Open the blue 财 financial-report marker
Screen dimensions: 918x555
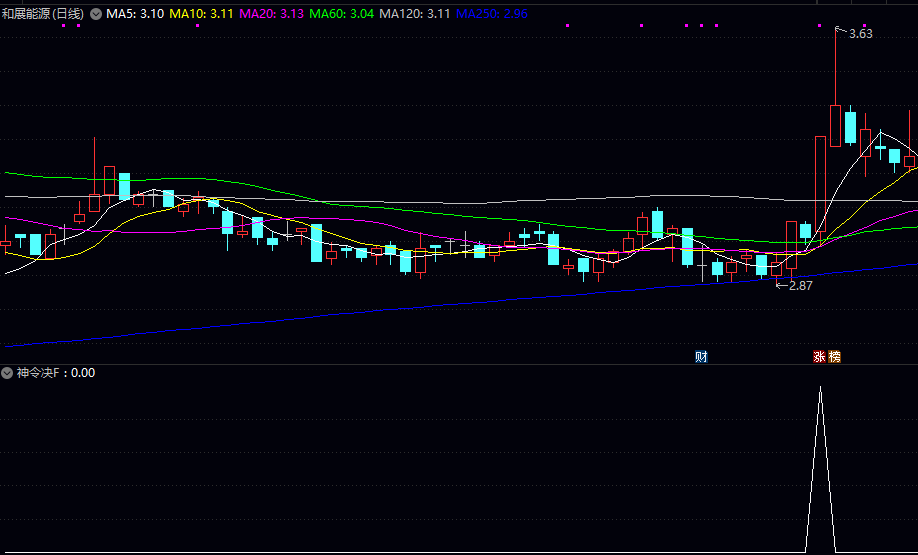coord(701,357)
